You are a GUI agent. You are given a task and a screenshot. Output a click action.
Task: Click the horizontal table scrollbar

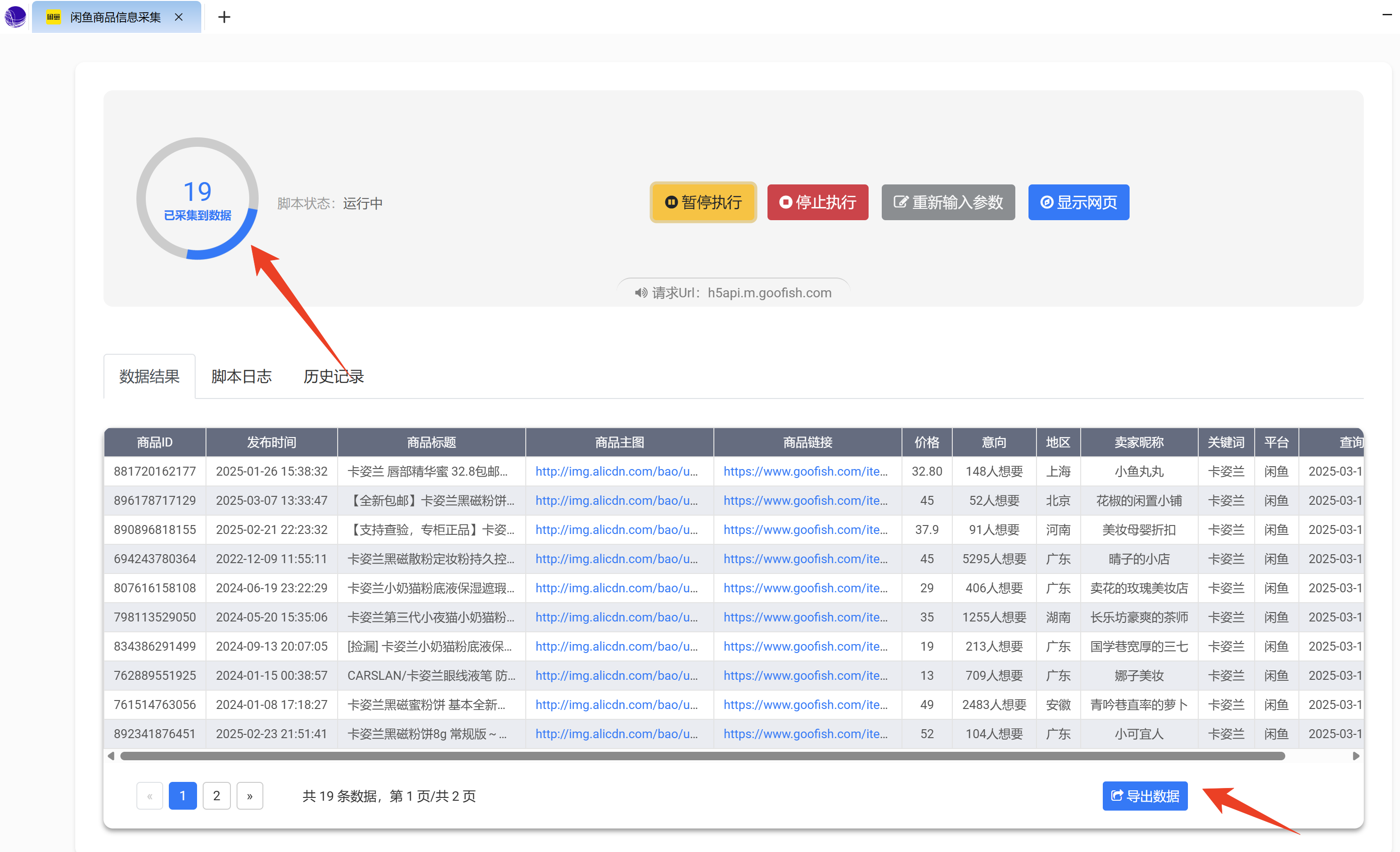pos(702,756)
